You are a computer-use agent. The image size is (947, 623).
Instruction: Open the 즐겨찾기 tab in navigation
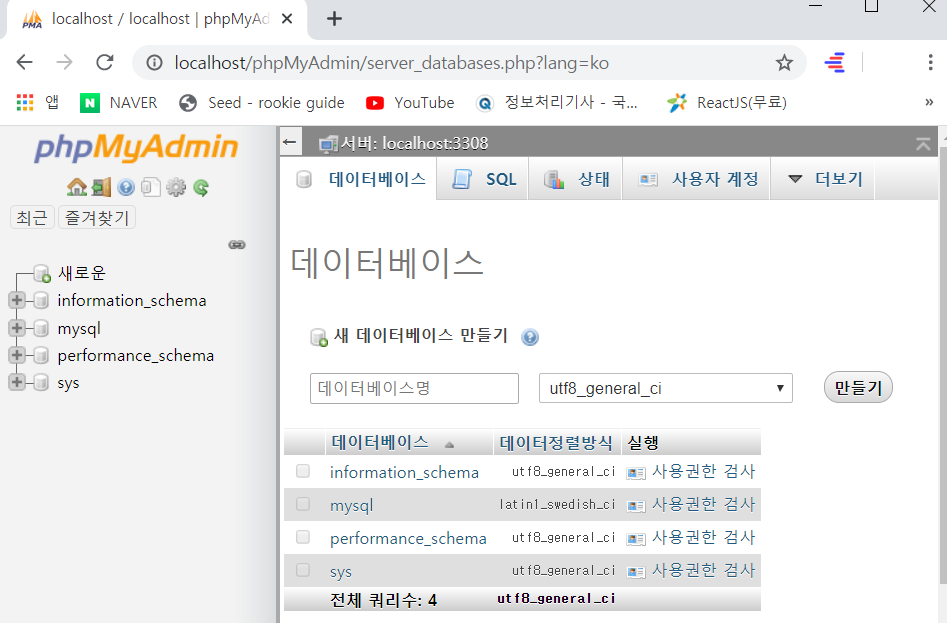(x=97, y=217)
